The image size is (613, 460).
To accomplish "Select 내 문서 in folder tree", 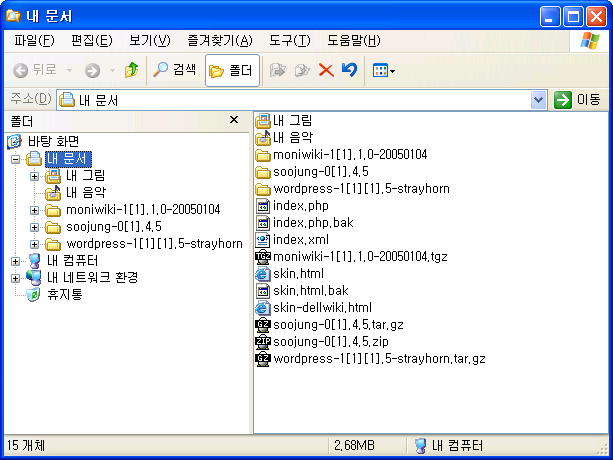I will pyautogui.click(x=68, y=159).
